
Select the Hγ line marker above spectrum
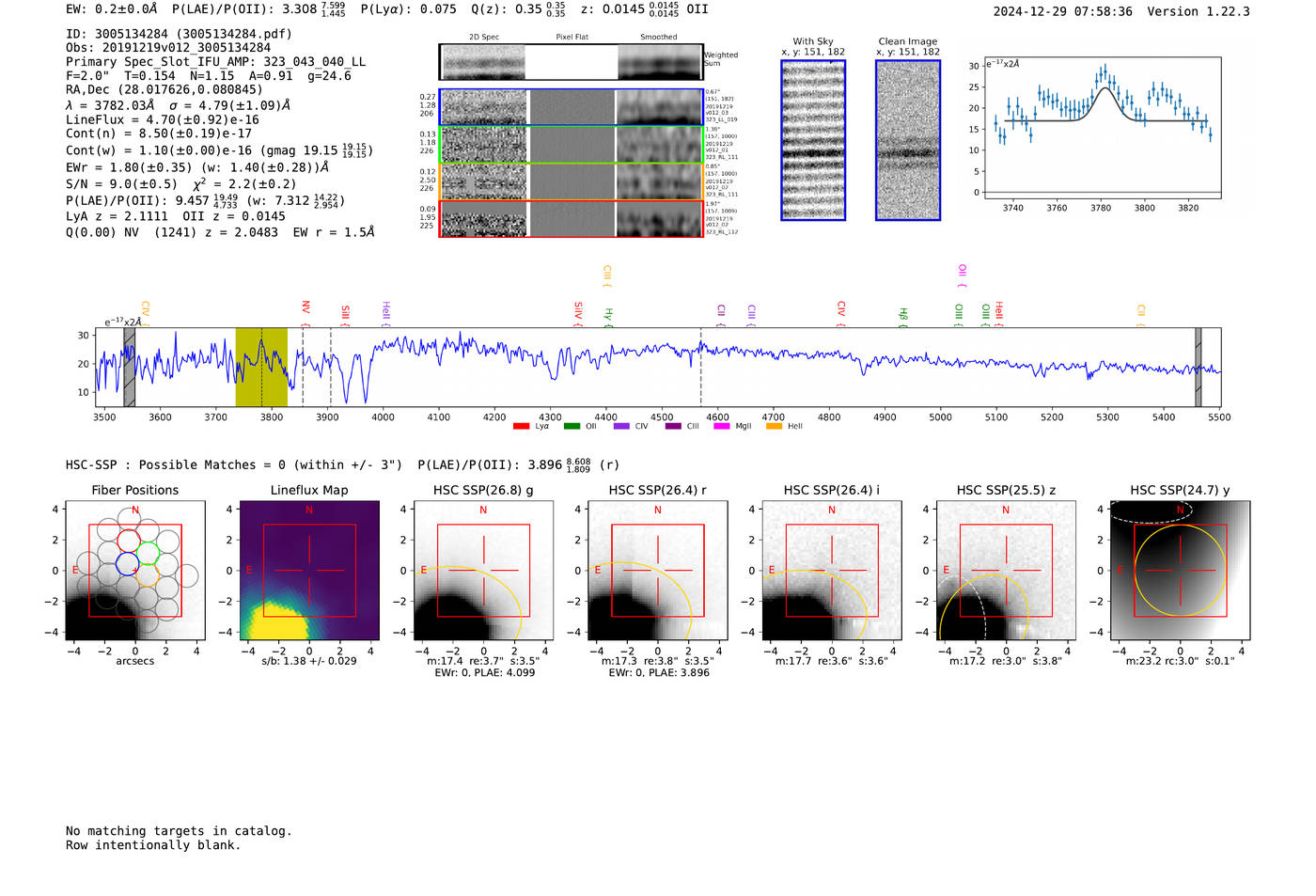[608, 316]
